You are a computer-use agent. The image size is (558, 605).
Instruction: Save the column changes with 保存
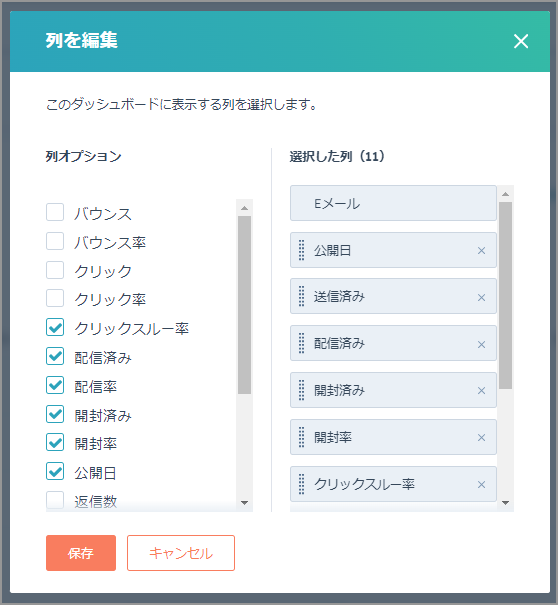click(81, 553)
